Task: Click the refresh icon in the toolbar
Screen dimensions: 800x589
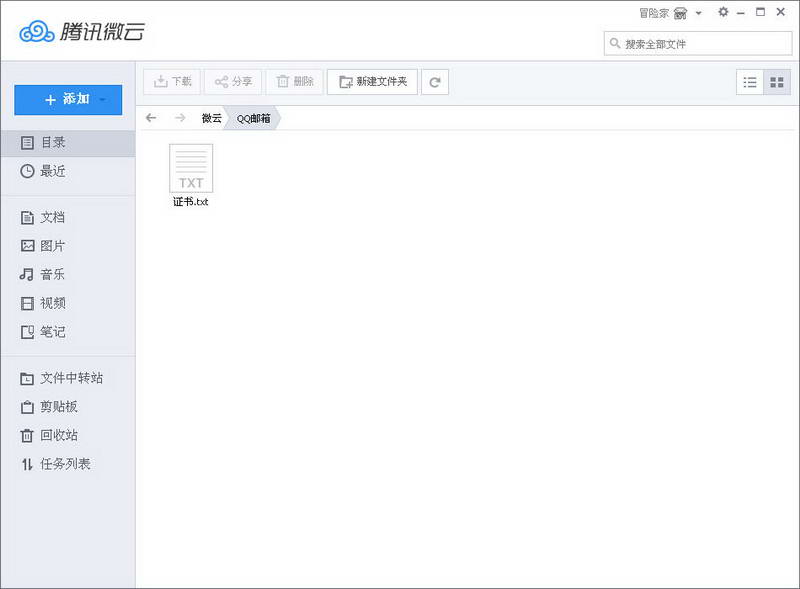Action: point(434,82)
